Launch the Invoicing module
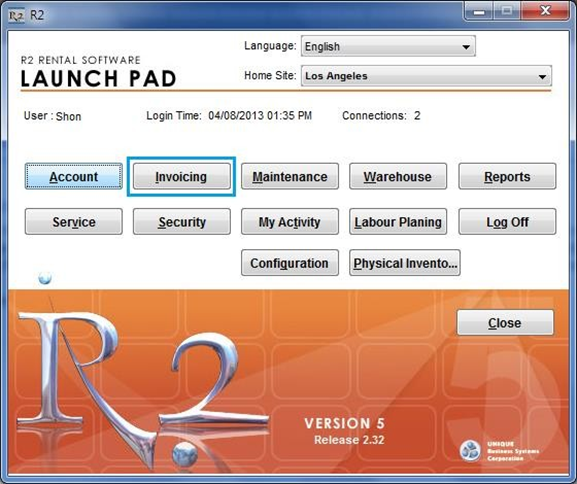The width and height of the screenshot is (577, 484). [181, 177]
